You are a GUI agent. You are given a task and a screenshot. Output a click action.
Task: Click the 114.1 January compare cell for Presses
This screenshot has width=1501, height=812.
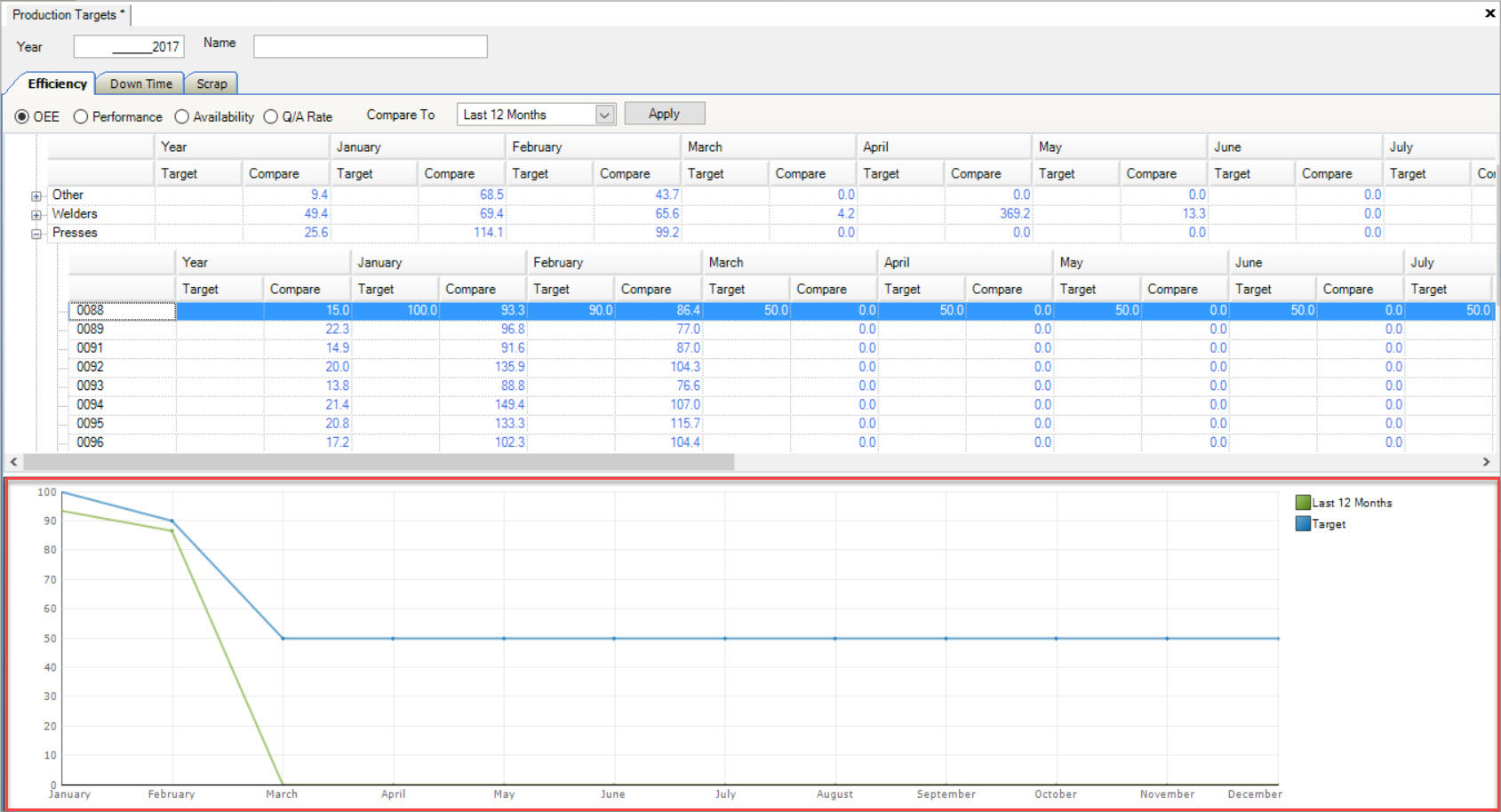pyautogui.click(x=462, y=233)
